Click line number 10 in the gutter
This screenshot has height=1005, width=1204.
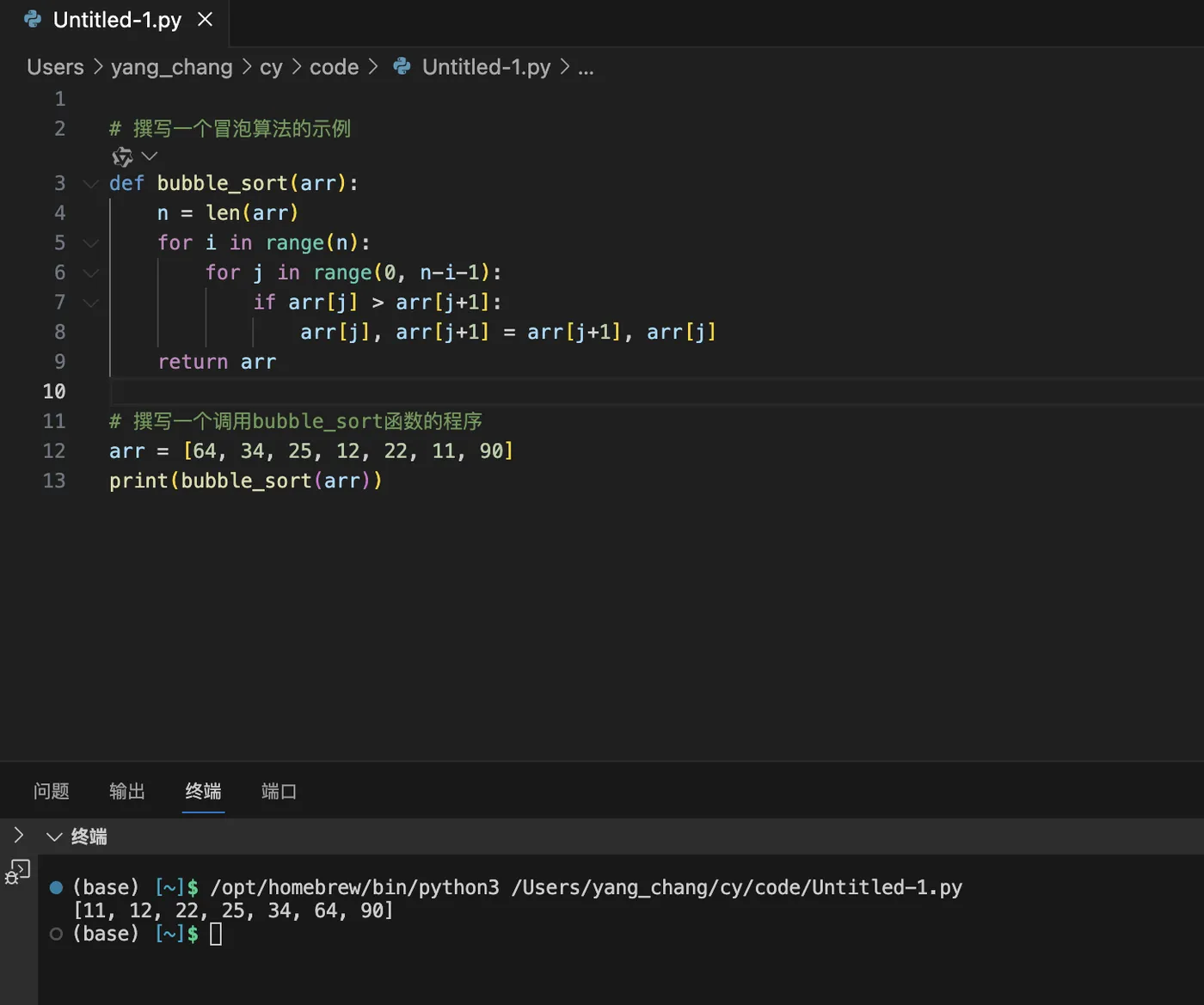(54, 391)
